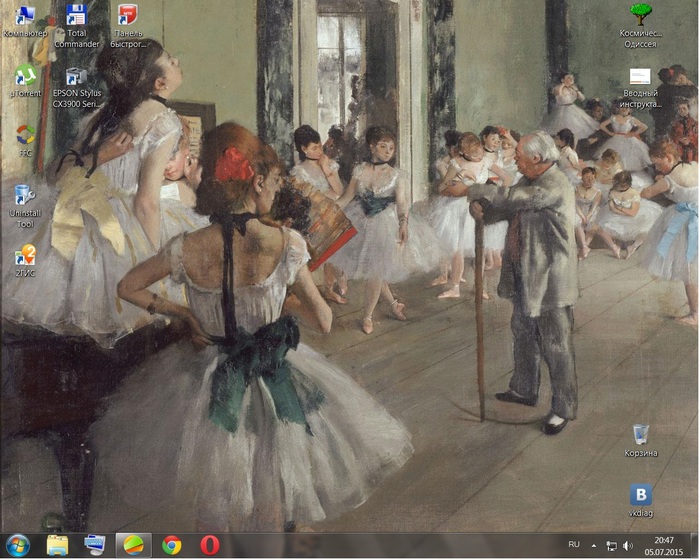
Task: Launch Total Commander from the desktop
Action: coord(76,26)
